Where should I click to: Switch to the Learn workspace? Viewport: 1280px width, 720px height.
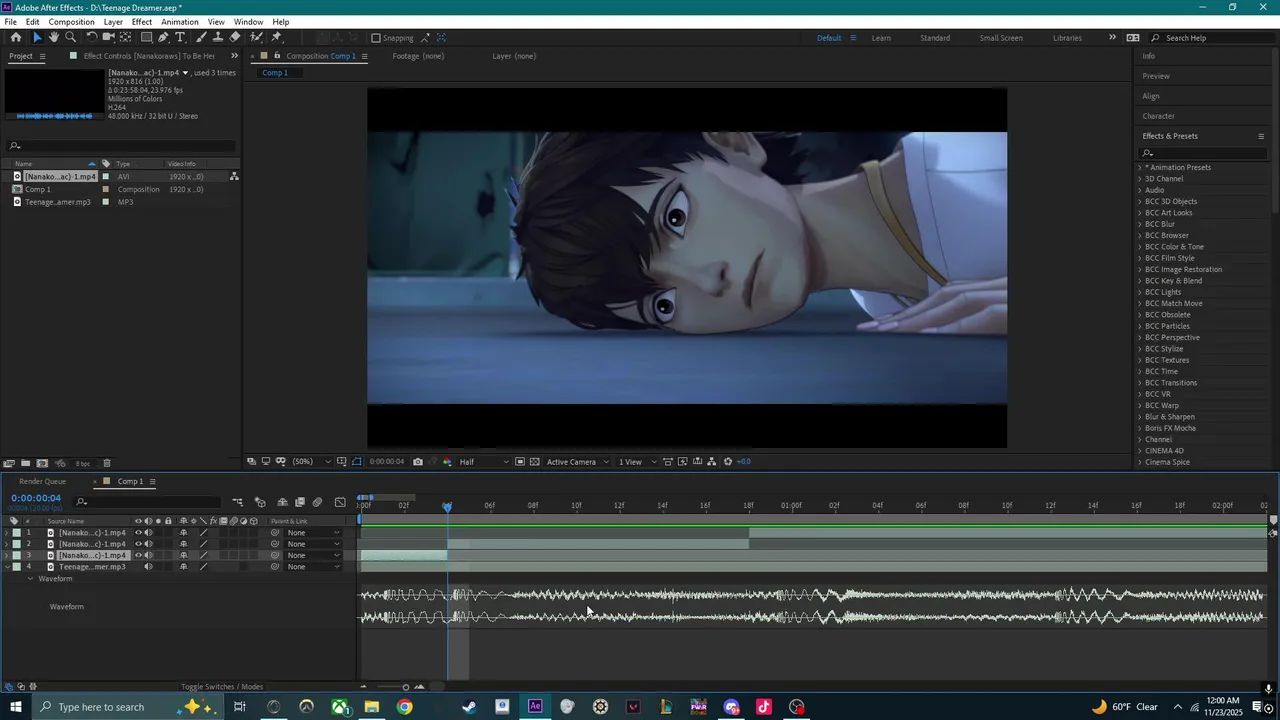click(x=881, y=38)
